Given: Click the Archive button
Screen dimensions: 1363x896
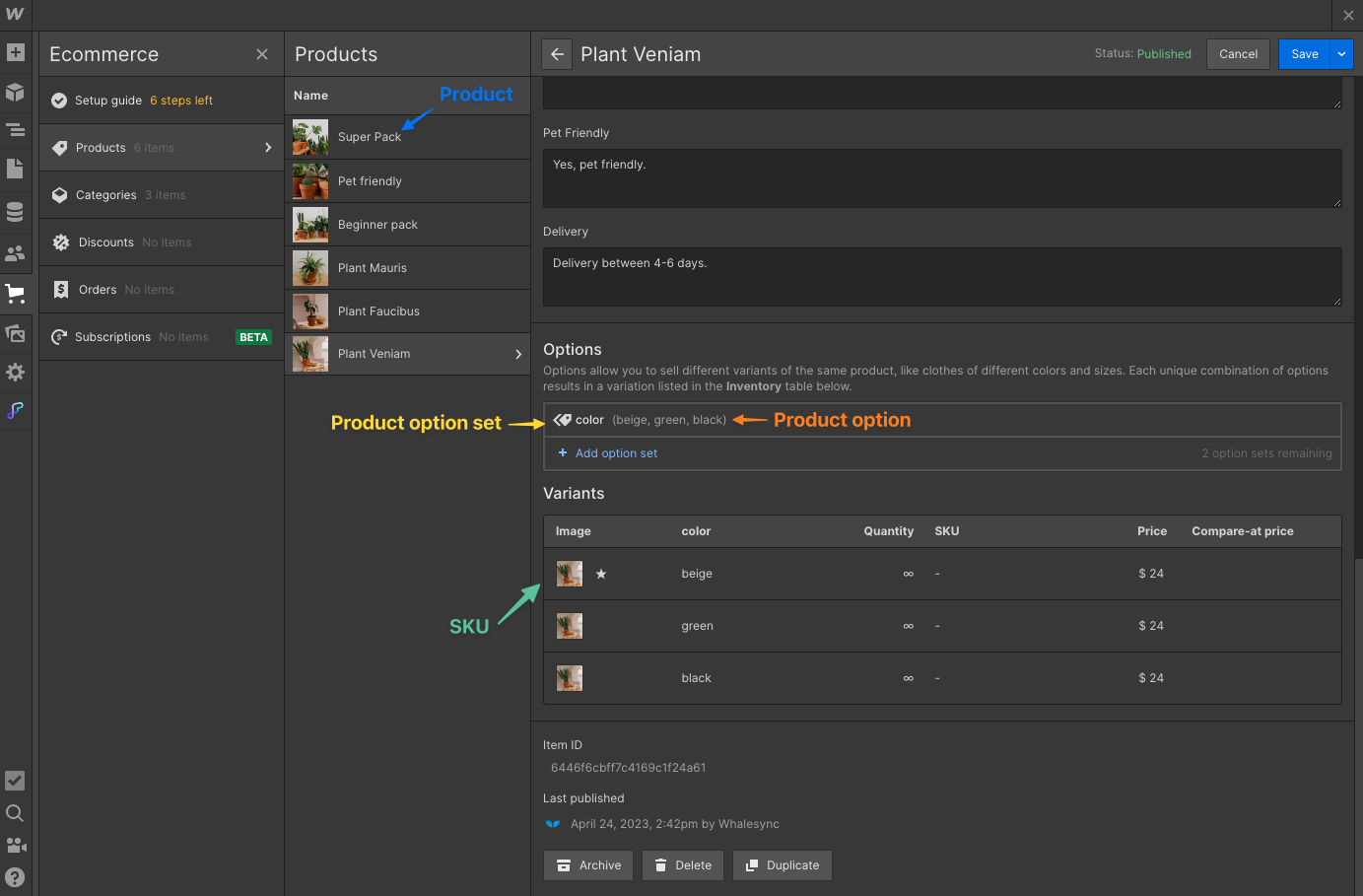Looking at the screenshot, I should (589, 865).
